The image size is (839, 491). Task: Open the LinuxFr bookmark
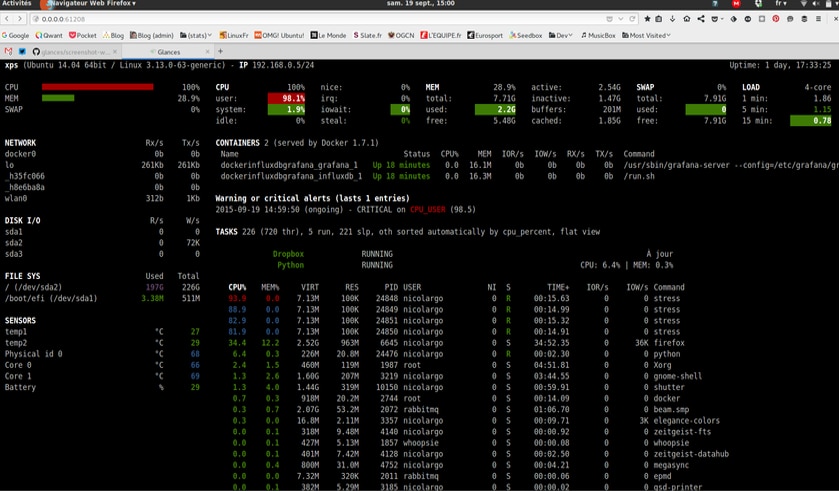coord(234,35)
